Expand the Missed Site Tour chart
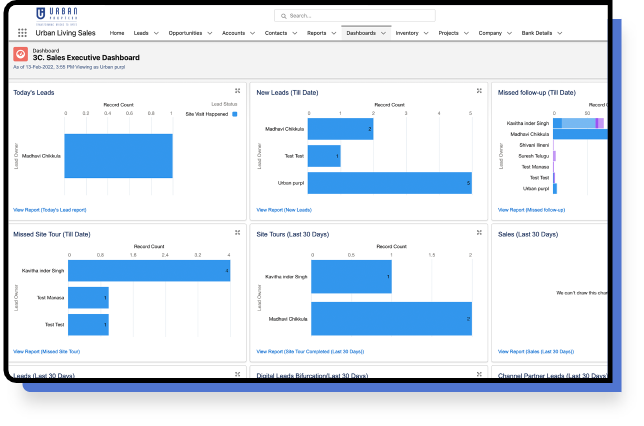This screenshot has width=644, height=426. 237,233
